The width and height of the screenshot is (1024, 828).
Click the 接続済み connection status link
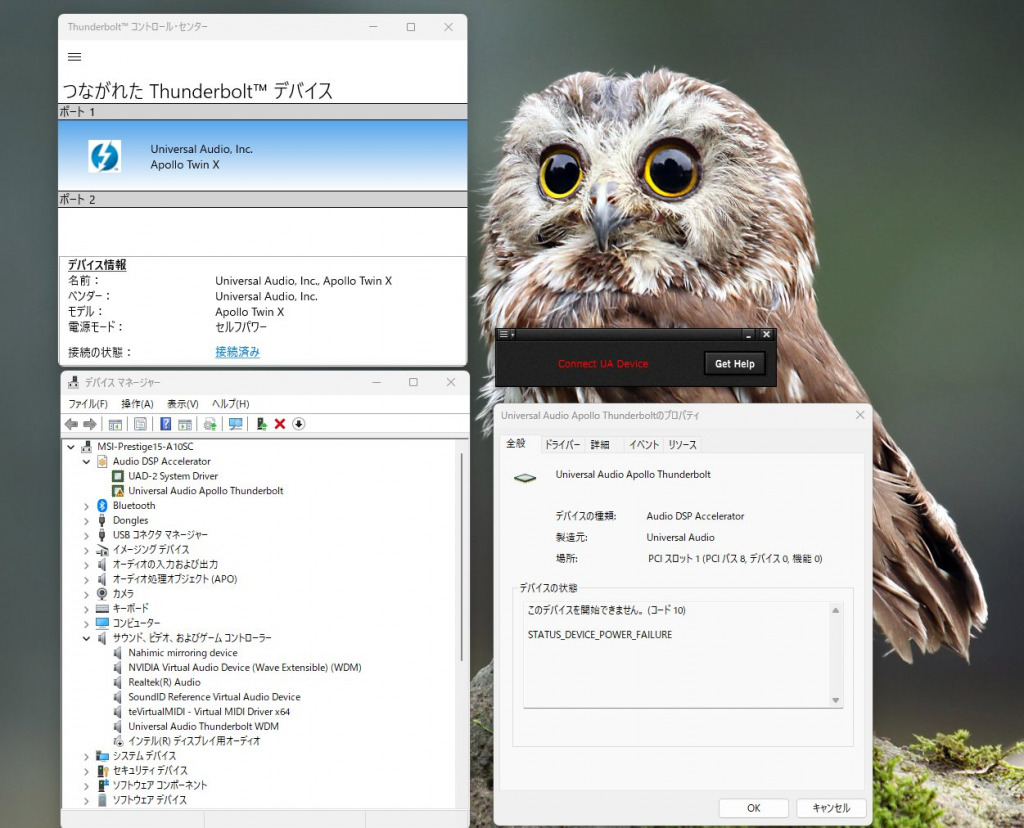238,352
